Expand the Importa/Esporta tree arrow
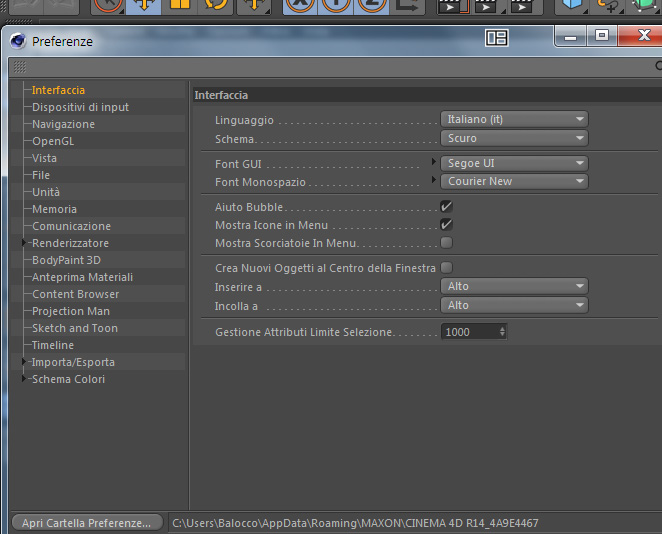Screen dimensions: 662x534 click(24, 362)
